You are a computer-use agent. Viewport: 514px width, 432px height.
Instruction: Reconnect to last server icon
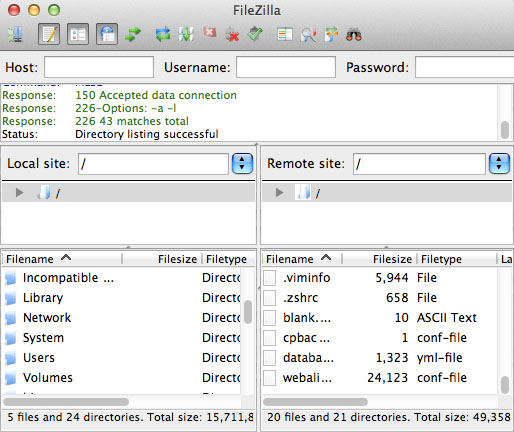tap(255, 34)
